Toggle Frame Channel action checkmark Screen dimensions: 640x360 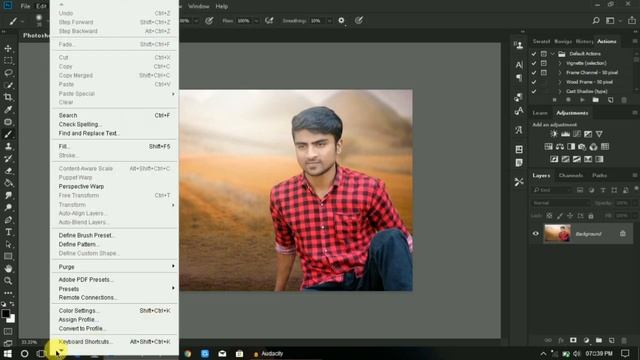pyautogui.click(x=534, y=73)
